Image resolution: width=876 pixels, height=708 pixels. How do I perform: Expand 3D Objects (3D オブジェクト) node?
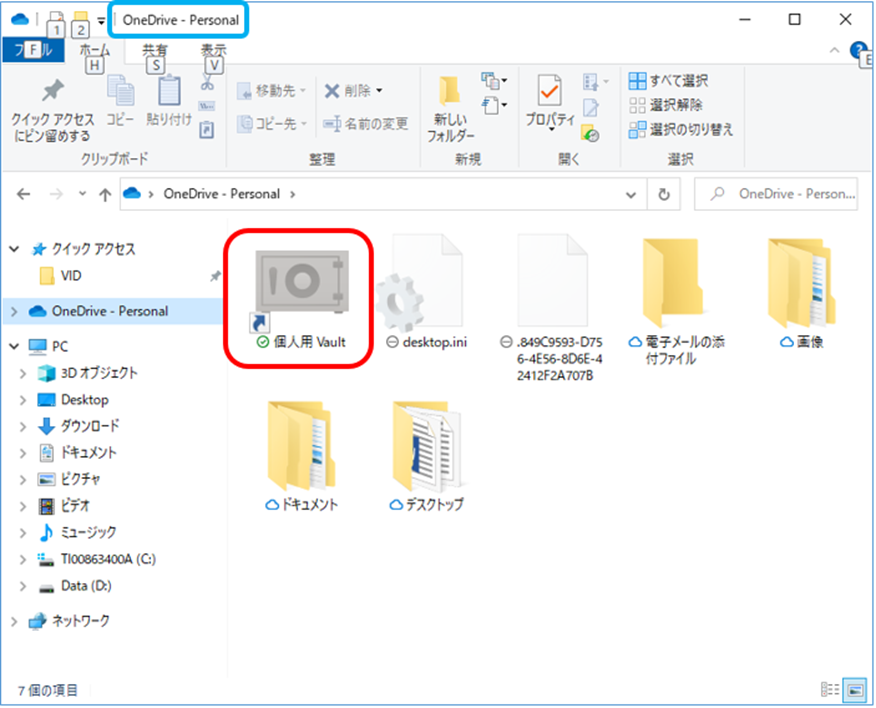tap(23, 373)
